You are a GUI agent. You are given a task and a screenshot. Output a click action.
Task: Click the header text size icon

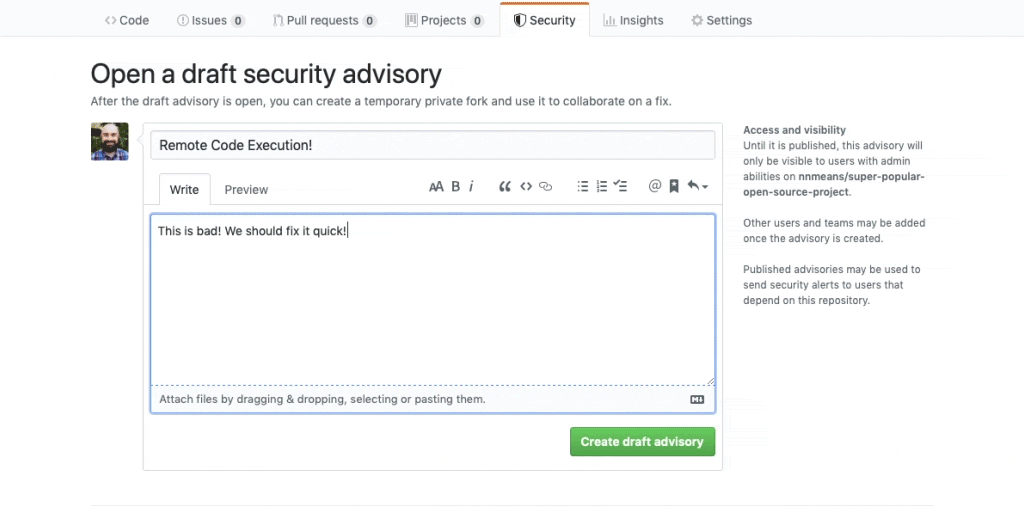click(x=436, y=186)
